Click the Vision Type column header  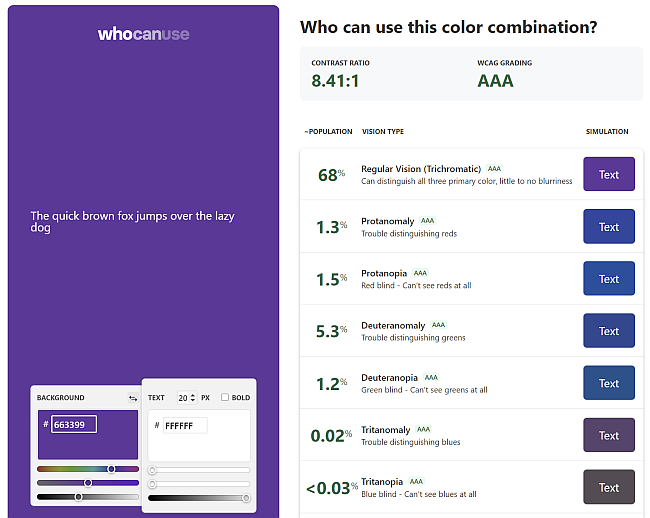383,131
